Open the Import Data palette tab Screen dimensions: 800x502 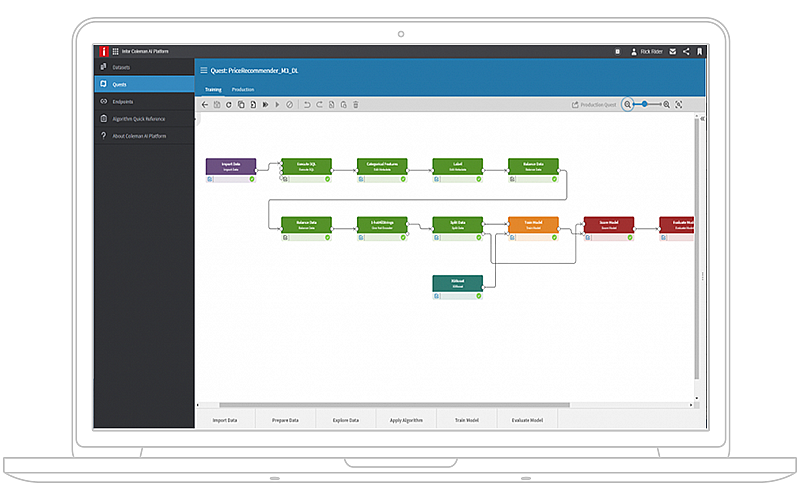[x=225, y=420]
